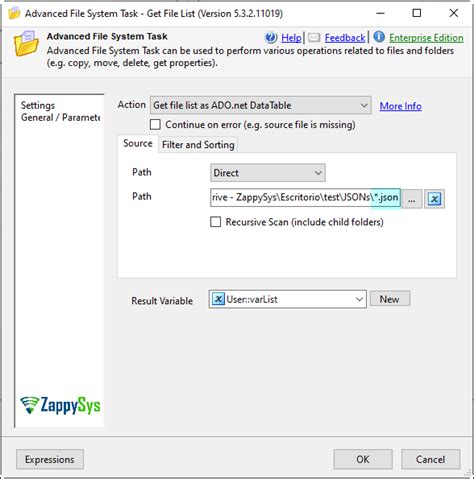Image resolution: width=474 pixels, height=479 pixels.
Task: Open the Path type dropdown set to Direct
Action: (x=268, y=173)
